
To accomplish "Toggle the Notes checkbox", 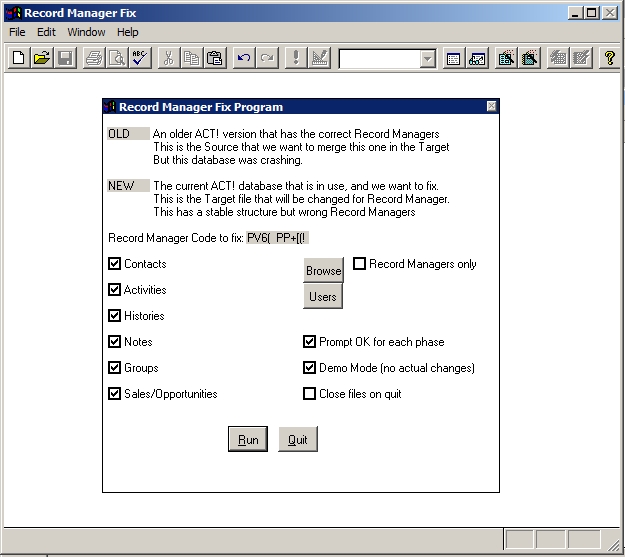I will click(x=114, y=342).
